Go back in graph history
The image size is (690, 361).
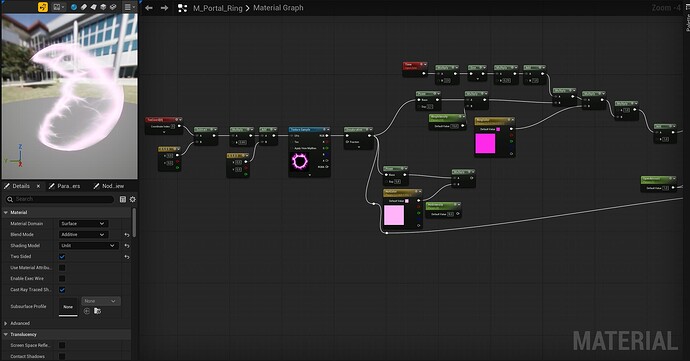coord(149,8)
